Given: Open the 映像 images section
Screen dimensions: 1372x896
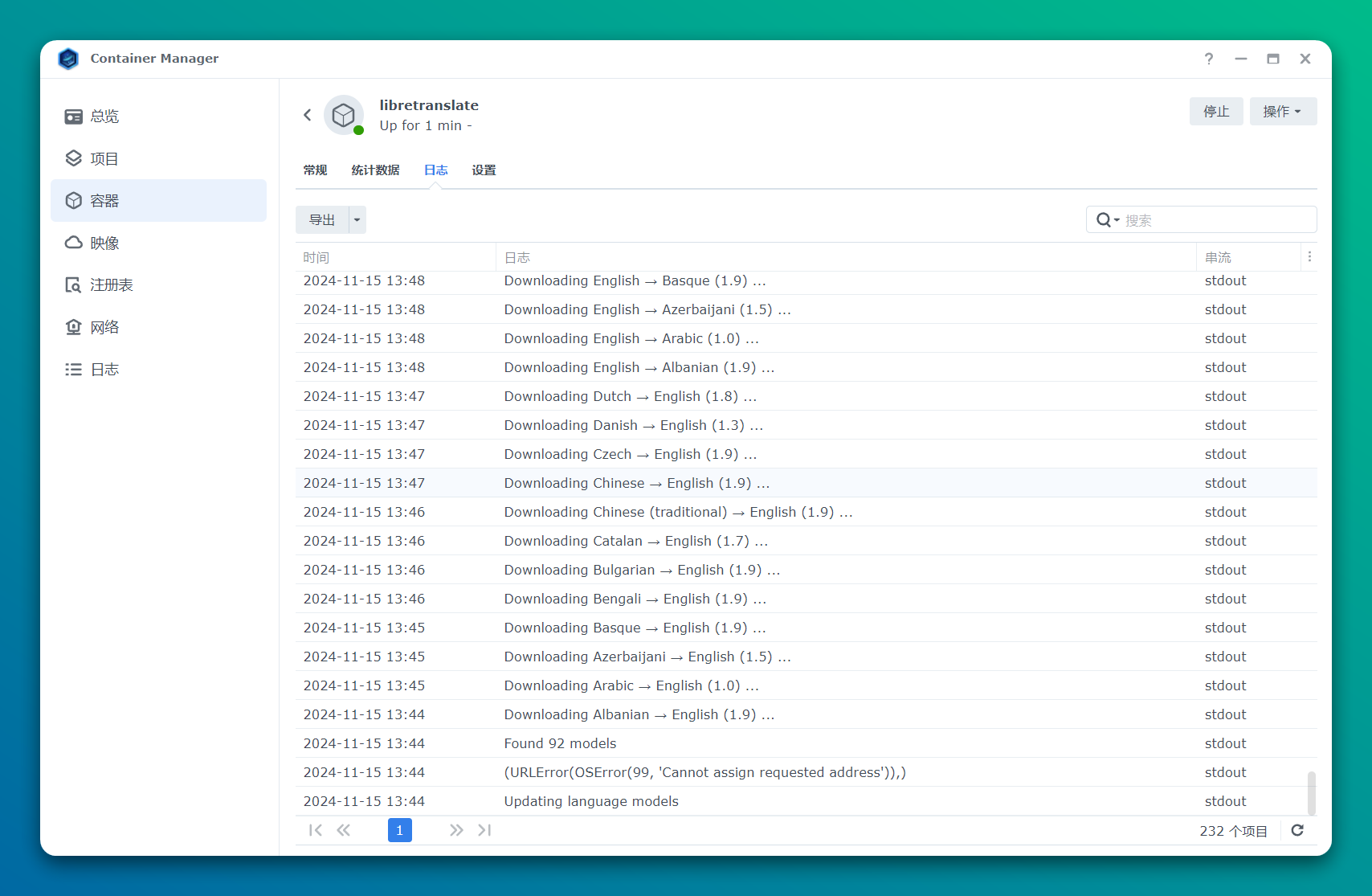Looking at the screenshot, I should [x=158, y=243].
